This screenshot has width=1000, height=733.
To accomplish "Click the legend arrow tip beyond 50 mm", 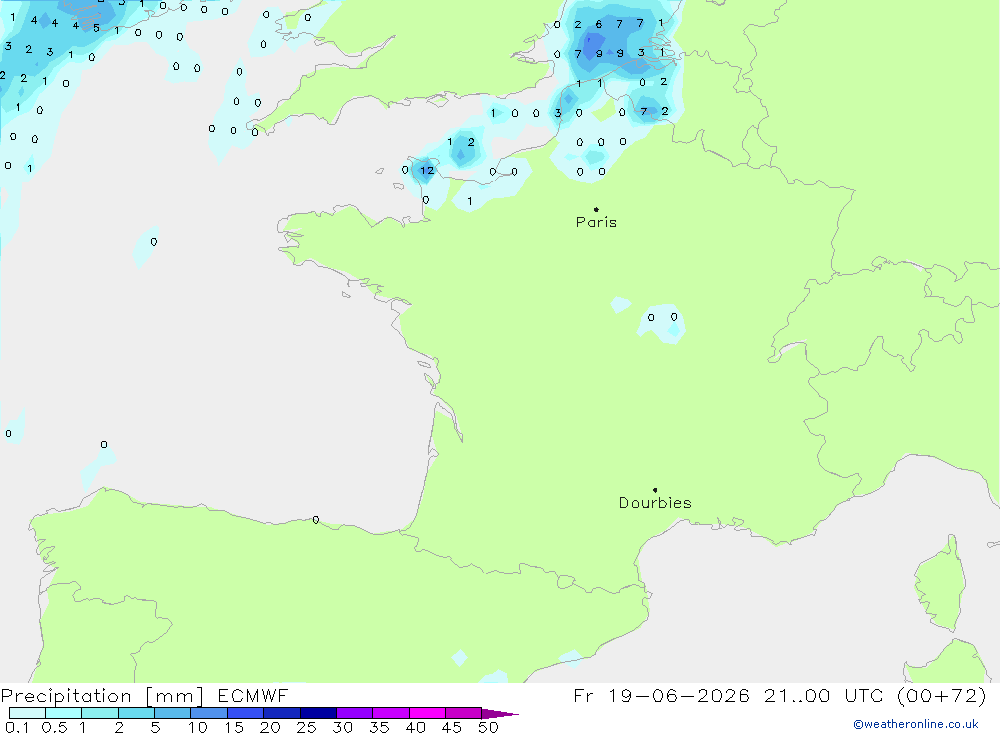I will click(500, 714).
